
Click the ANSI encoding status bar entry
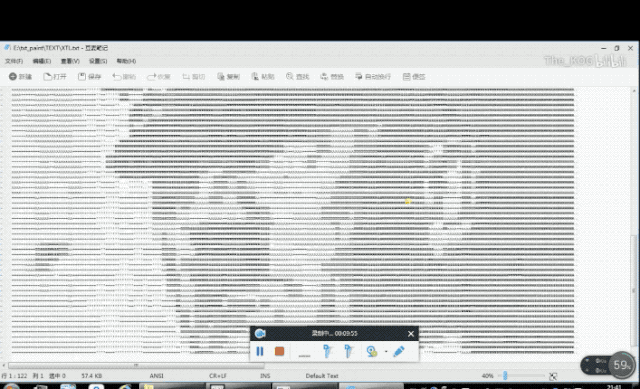(157, 376)
